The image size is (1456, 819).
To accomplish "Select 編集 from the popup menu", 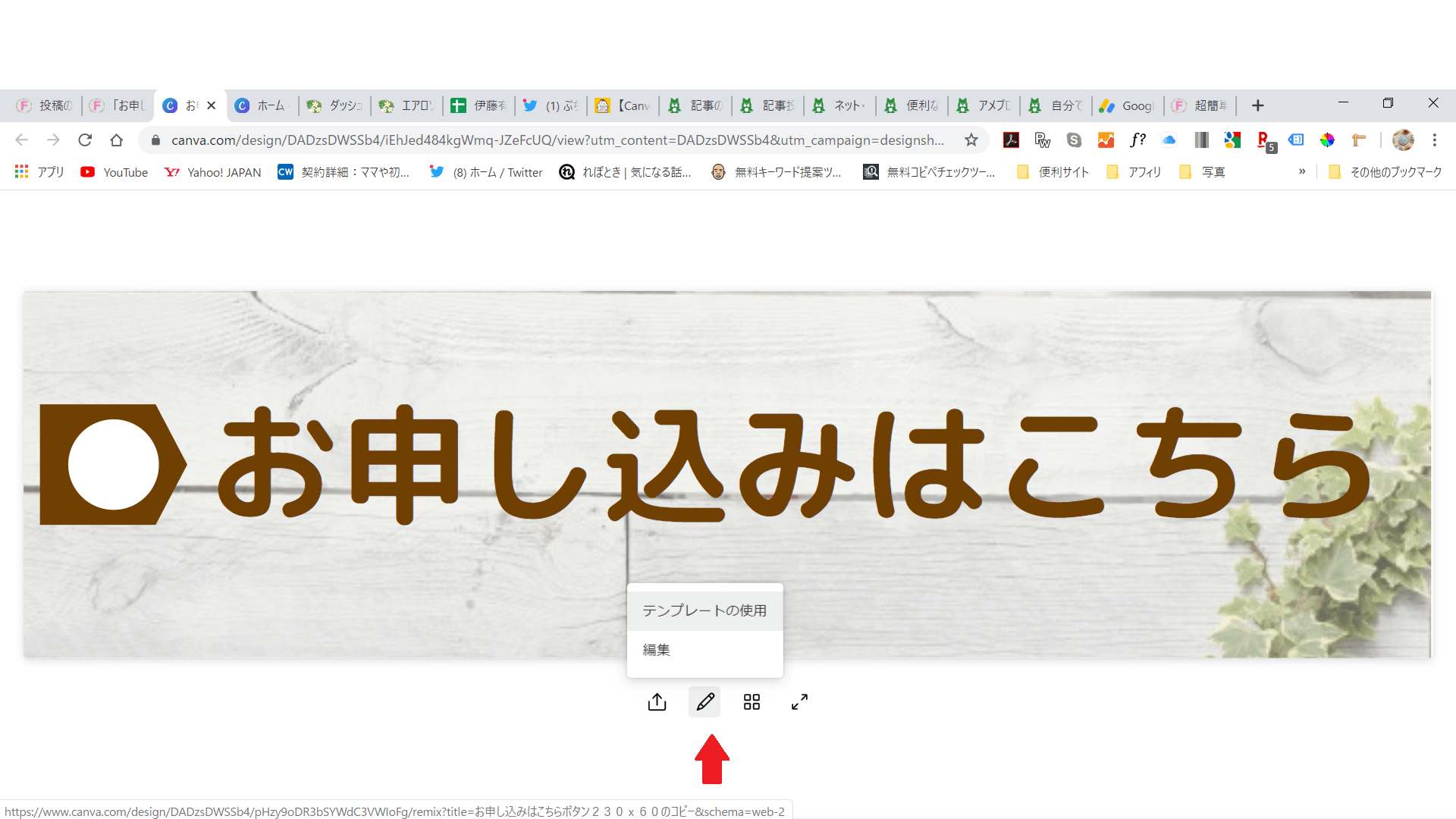I will point(657,650).
